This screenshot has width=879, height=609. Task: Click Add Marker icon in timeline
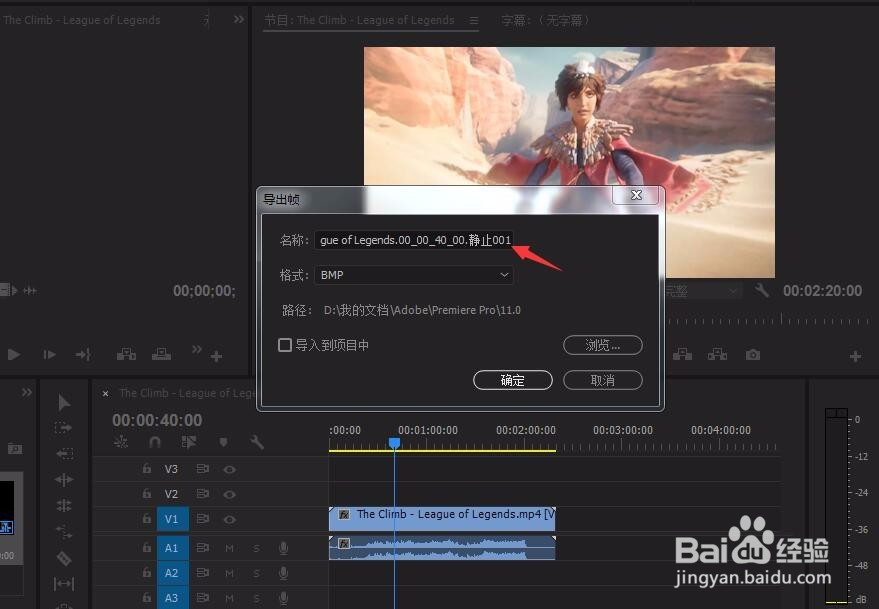223,442
